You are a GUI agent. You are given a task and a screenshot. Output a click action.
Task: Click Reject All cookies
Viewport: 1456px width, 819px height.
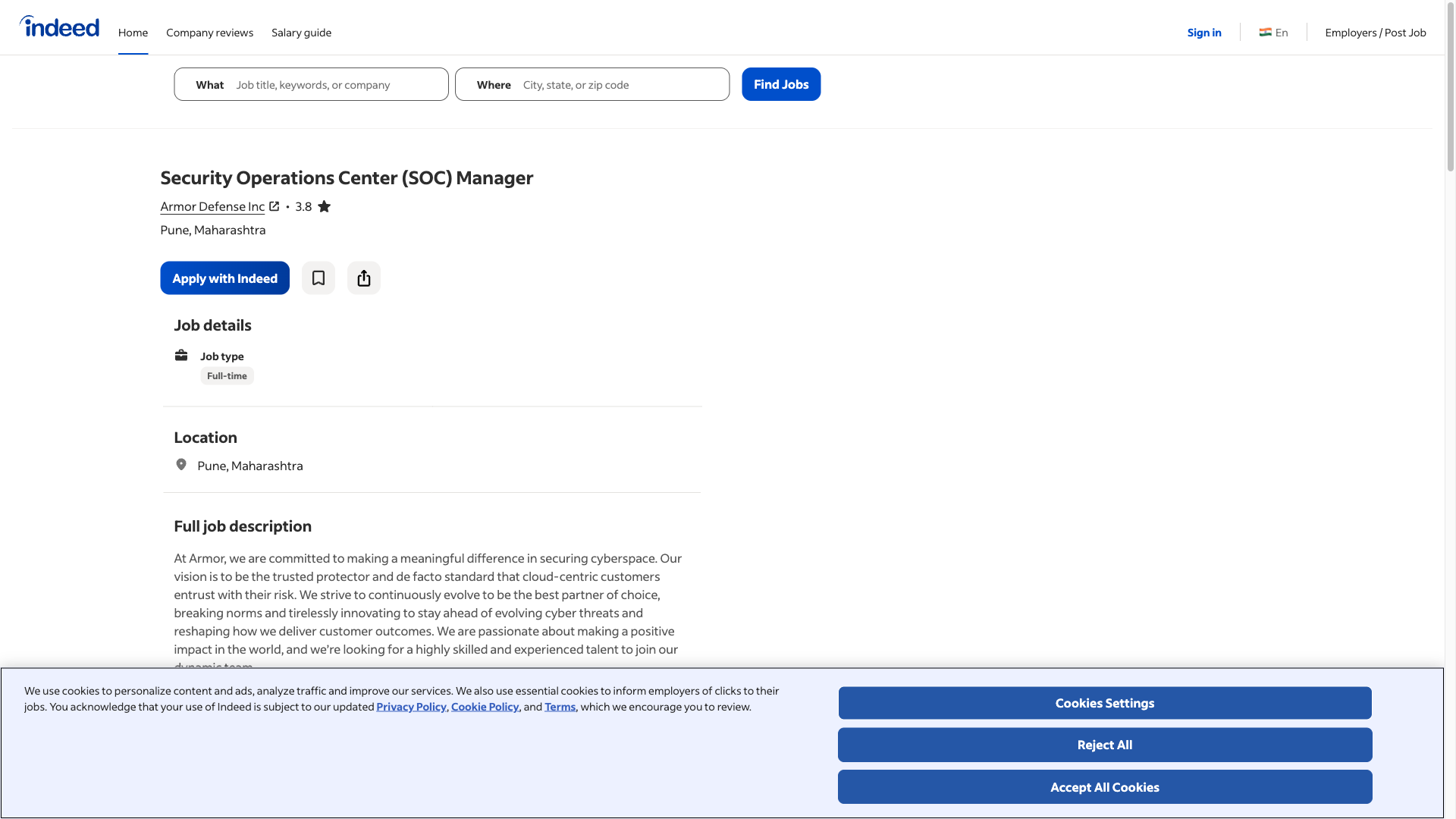1105,745
